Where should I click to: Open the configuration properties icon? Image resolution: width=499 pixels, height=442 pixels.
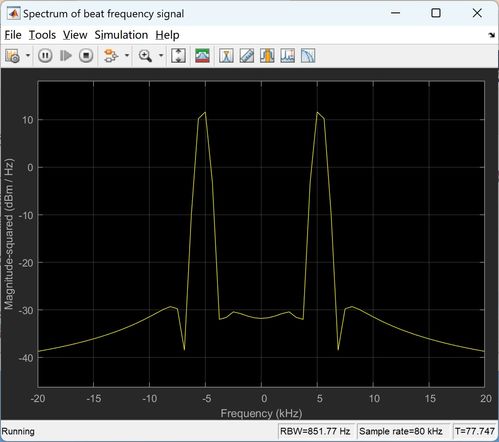click(x=13, y=56)
